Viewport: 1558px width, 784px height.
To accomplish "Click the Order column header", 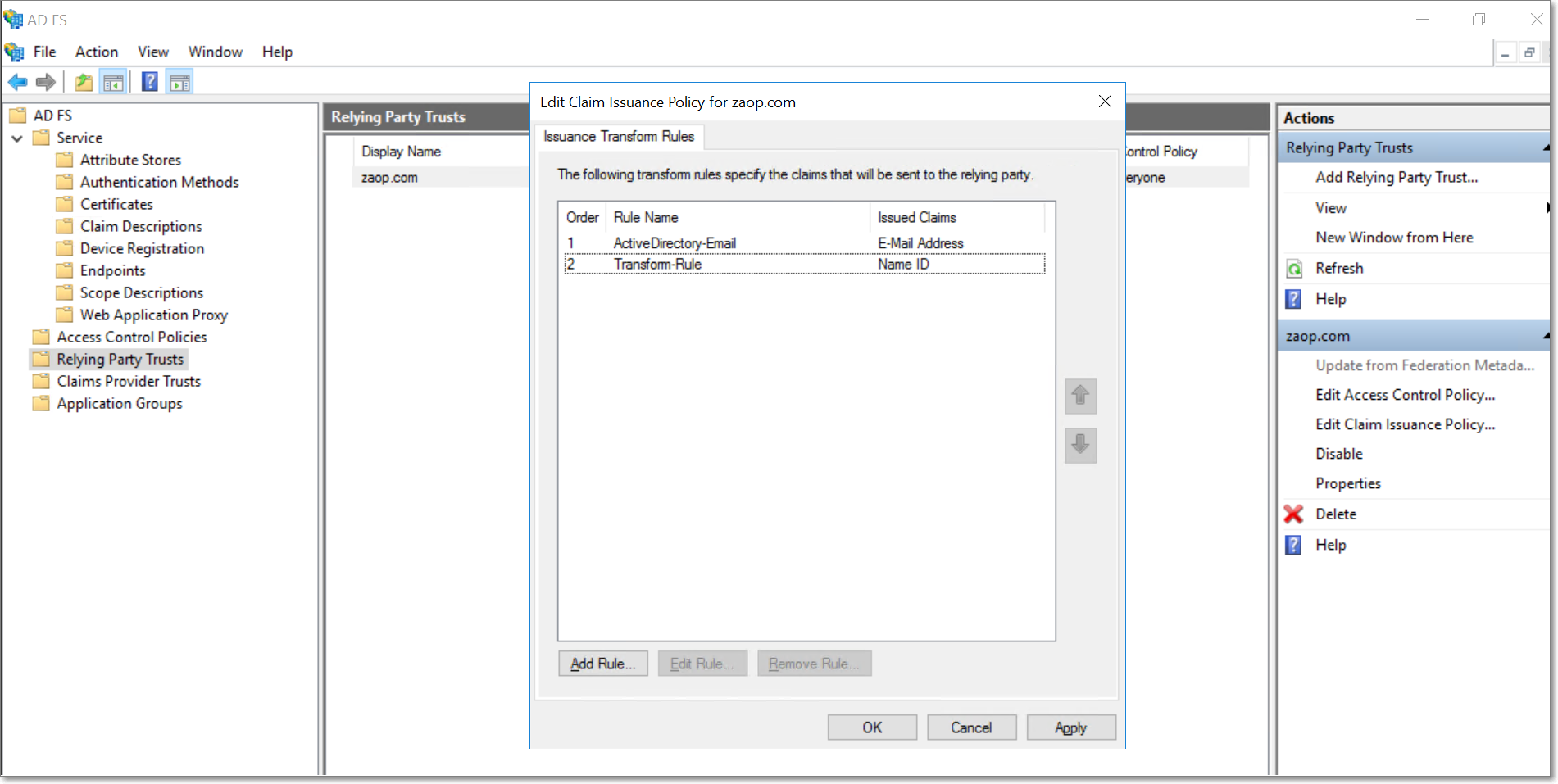I will coord(583,217).
